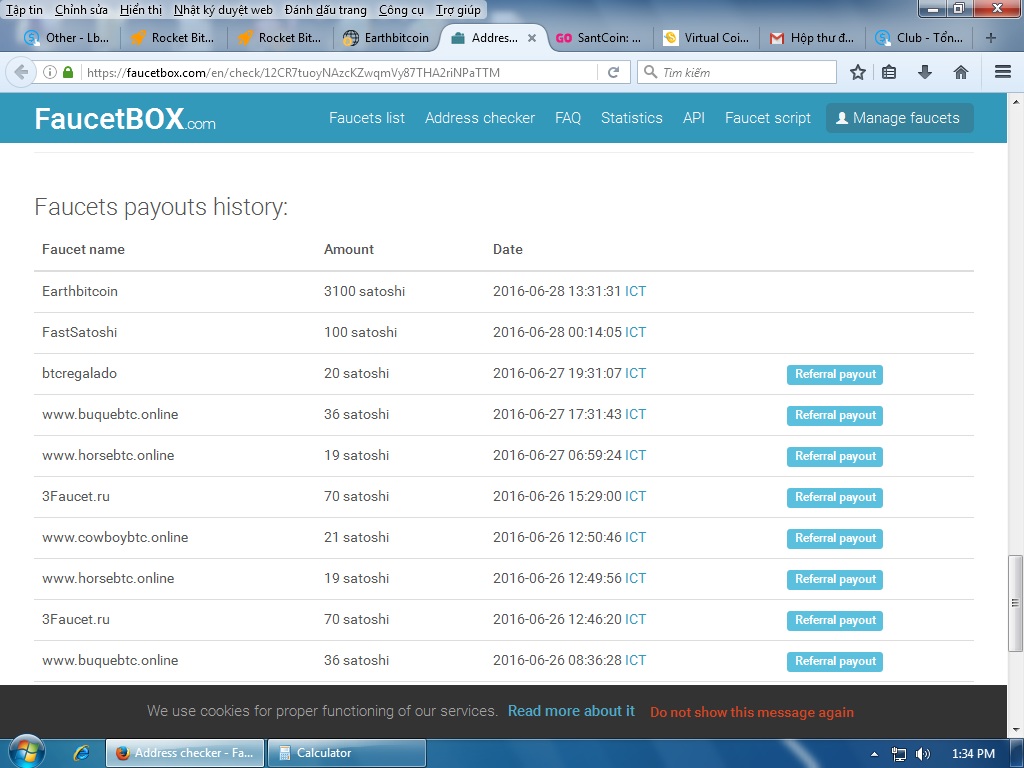Click the Date column header
The height and width of the screenshot is (768, 1024).
click(507, 249)
